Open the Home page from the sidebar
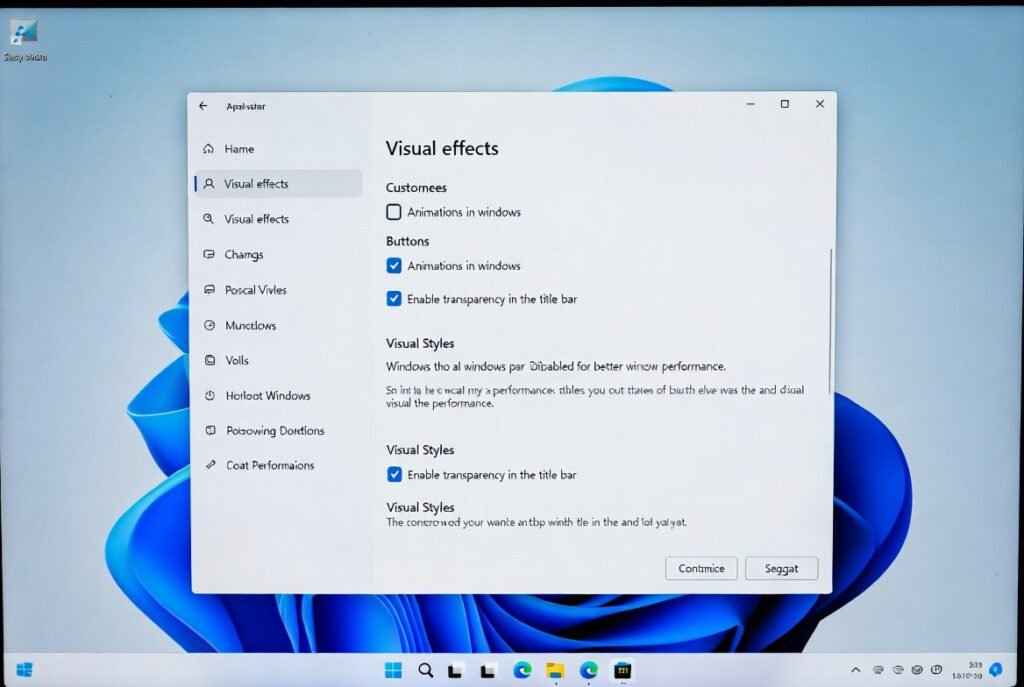This screenshot has height=687, width=1024. [238, 149]
